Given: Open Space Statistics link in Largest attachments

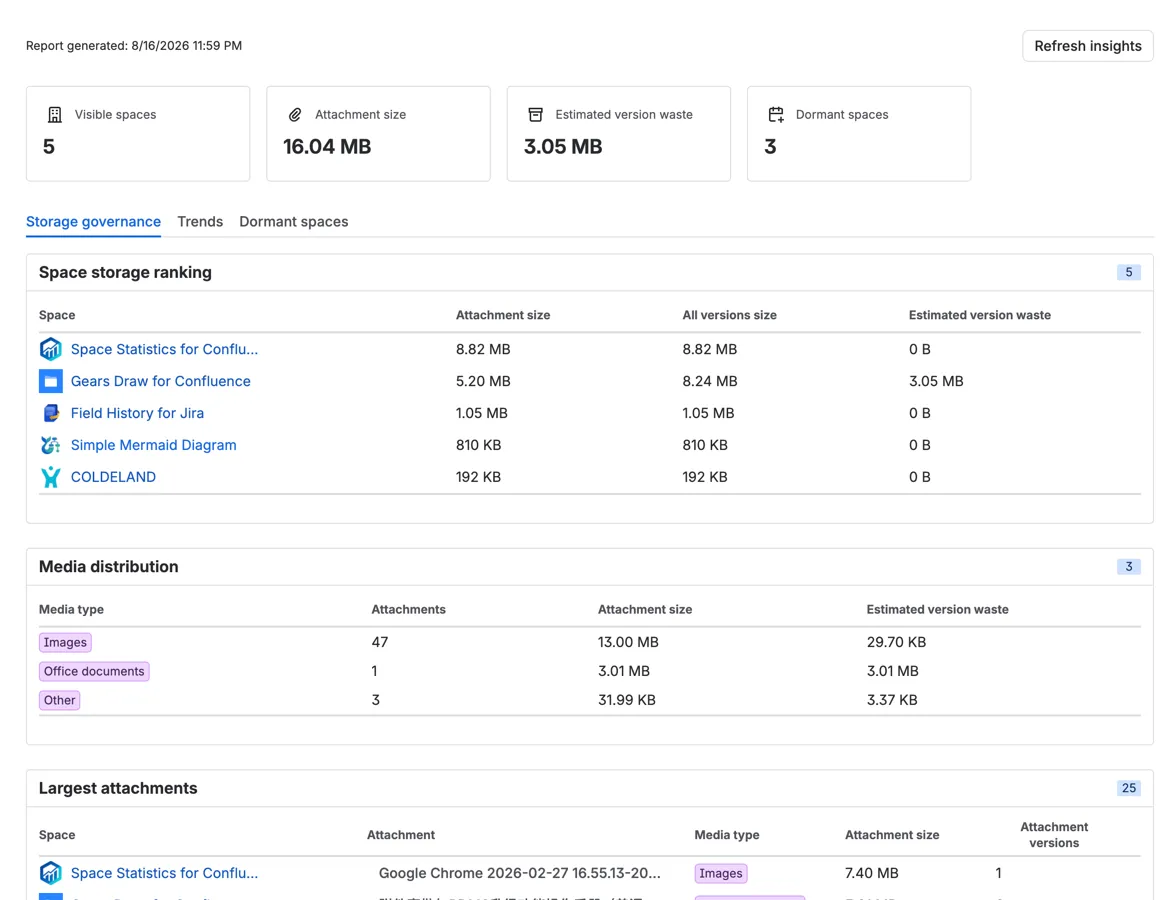Looking at the screenshot, I should 164,872.
